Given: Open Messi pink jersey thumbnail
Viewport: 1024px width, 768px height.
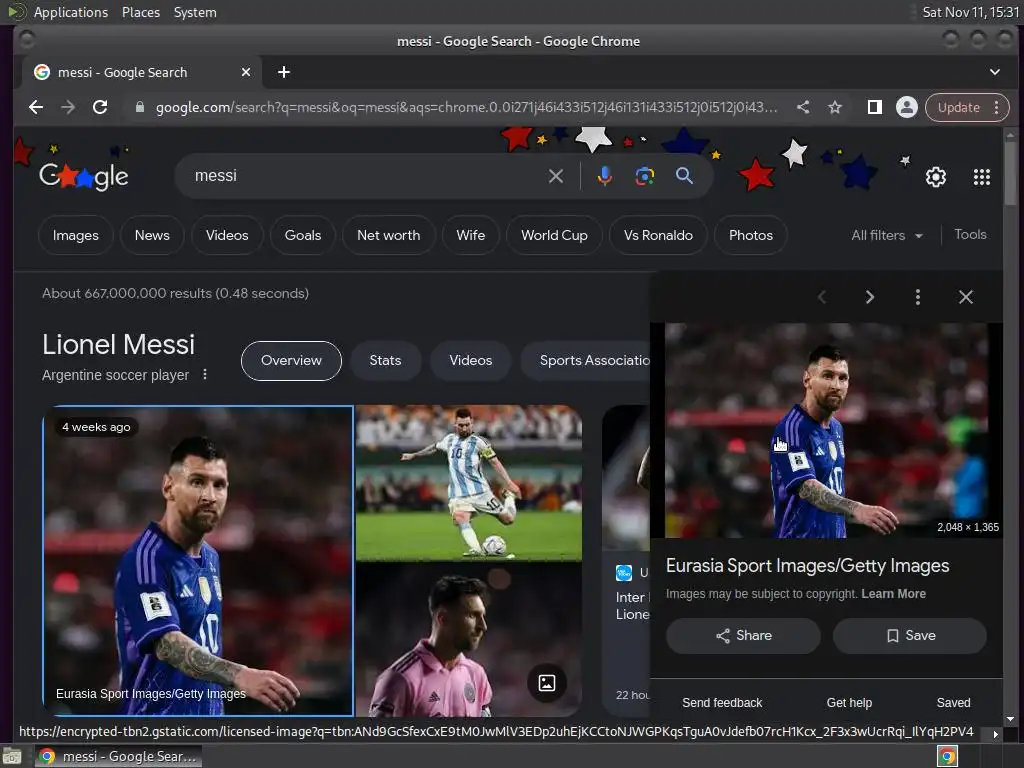Looking at the screenshot, I should point(469,640).
